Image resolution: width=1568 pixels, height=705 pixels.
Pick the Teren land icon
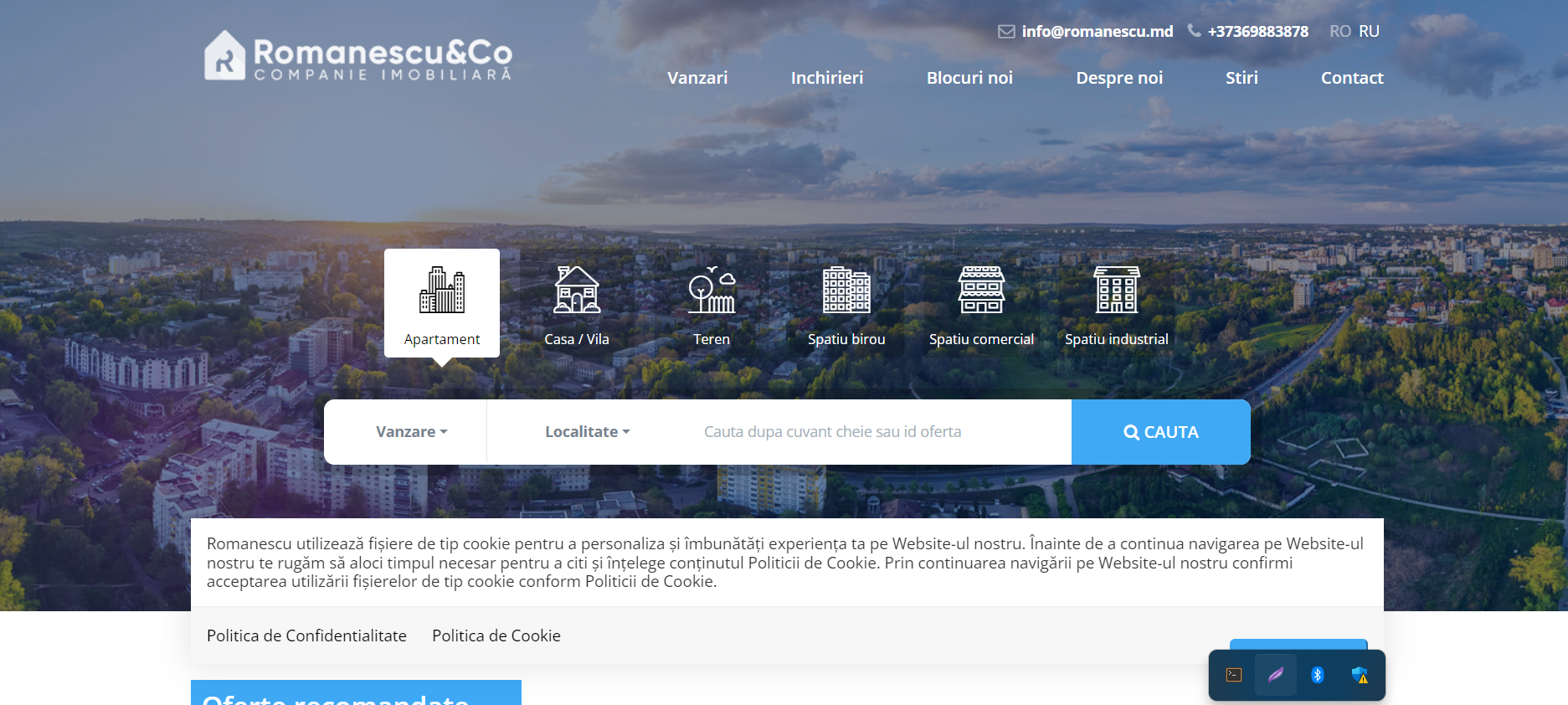point(712,290)
